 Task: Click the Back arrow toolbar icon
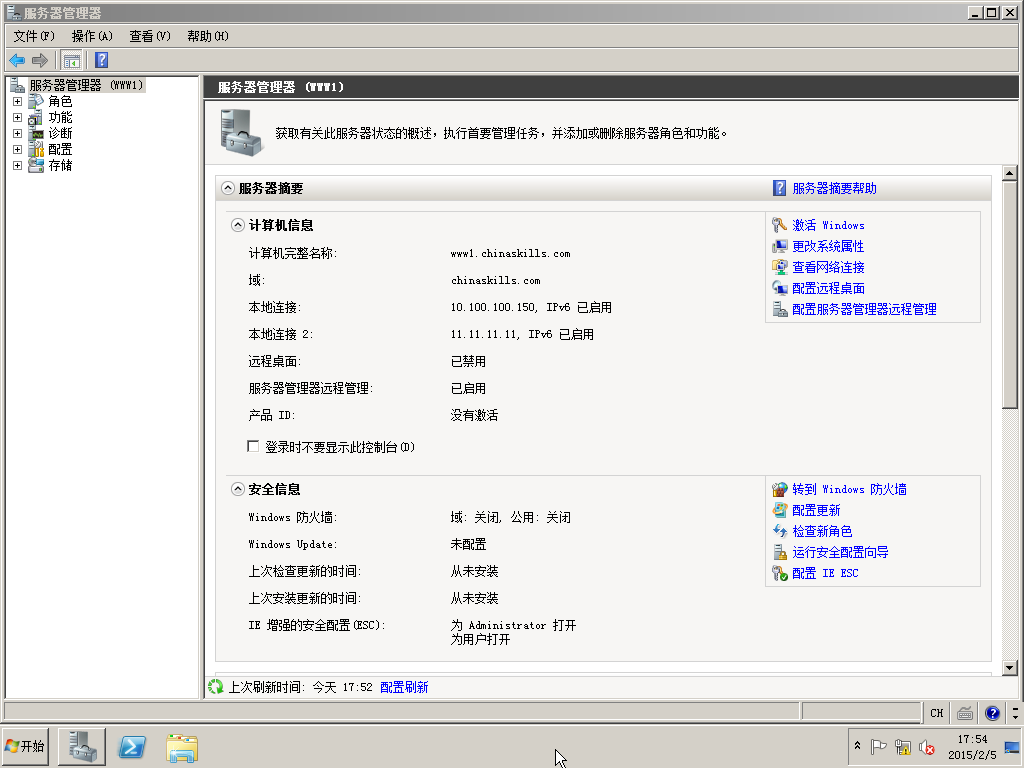click(17, 61)
